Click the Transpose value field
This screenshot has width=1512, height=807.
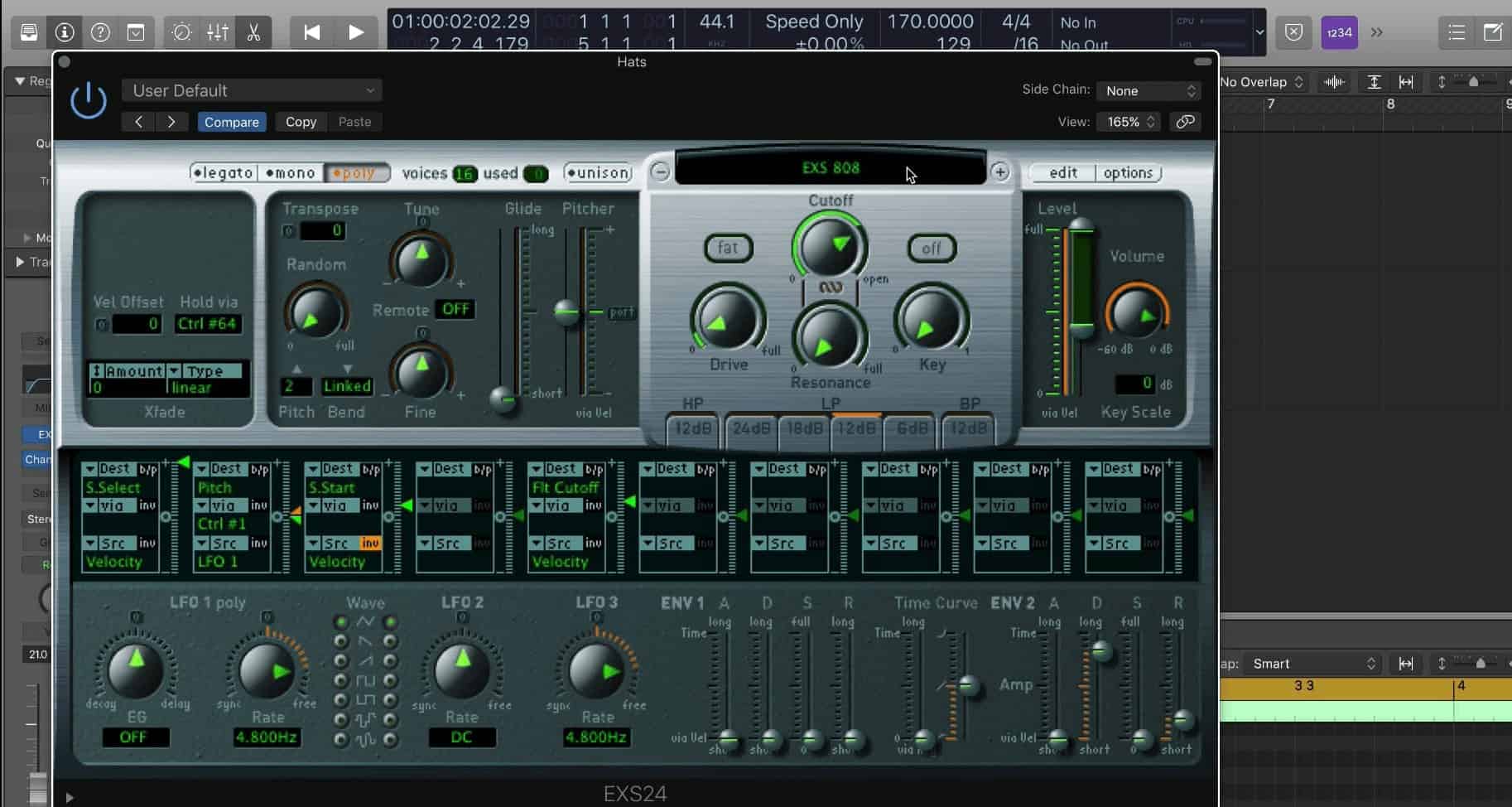tap(322, 231)
